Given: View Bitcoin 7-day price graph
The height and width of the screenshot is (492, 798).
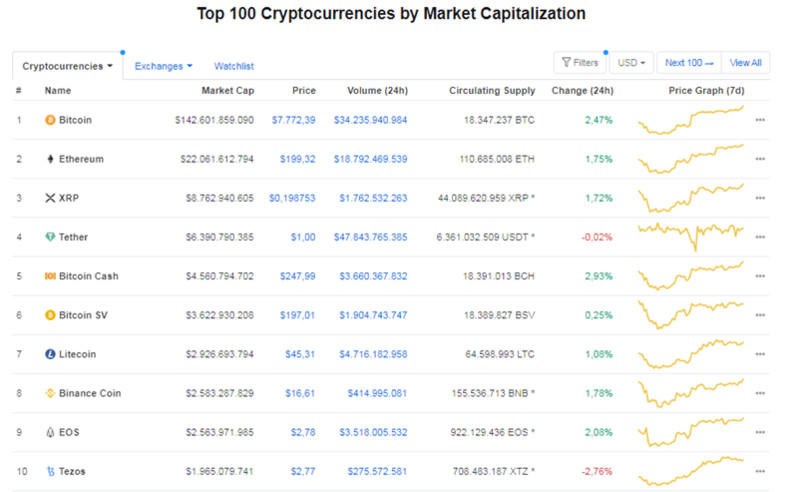Looking at the screenshot, I should (x=690, y=120).
